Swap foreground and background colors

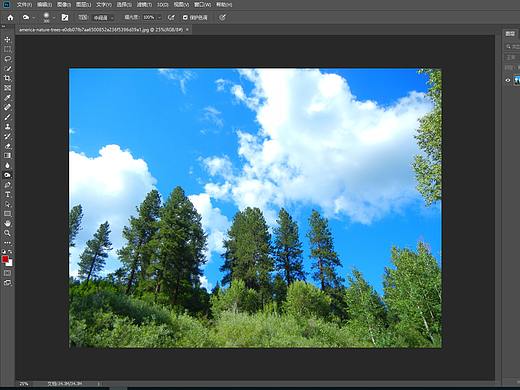coord(11,252)
